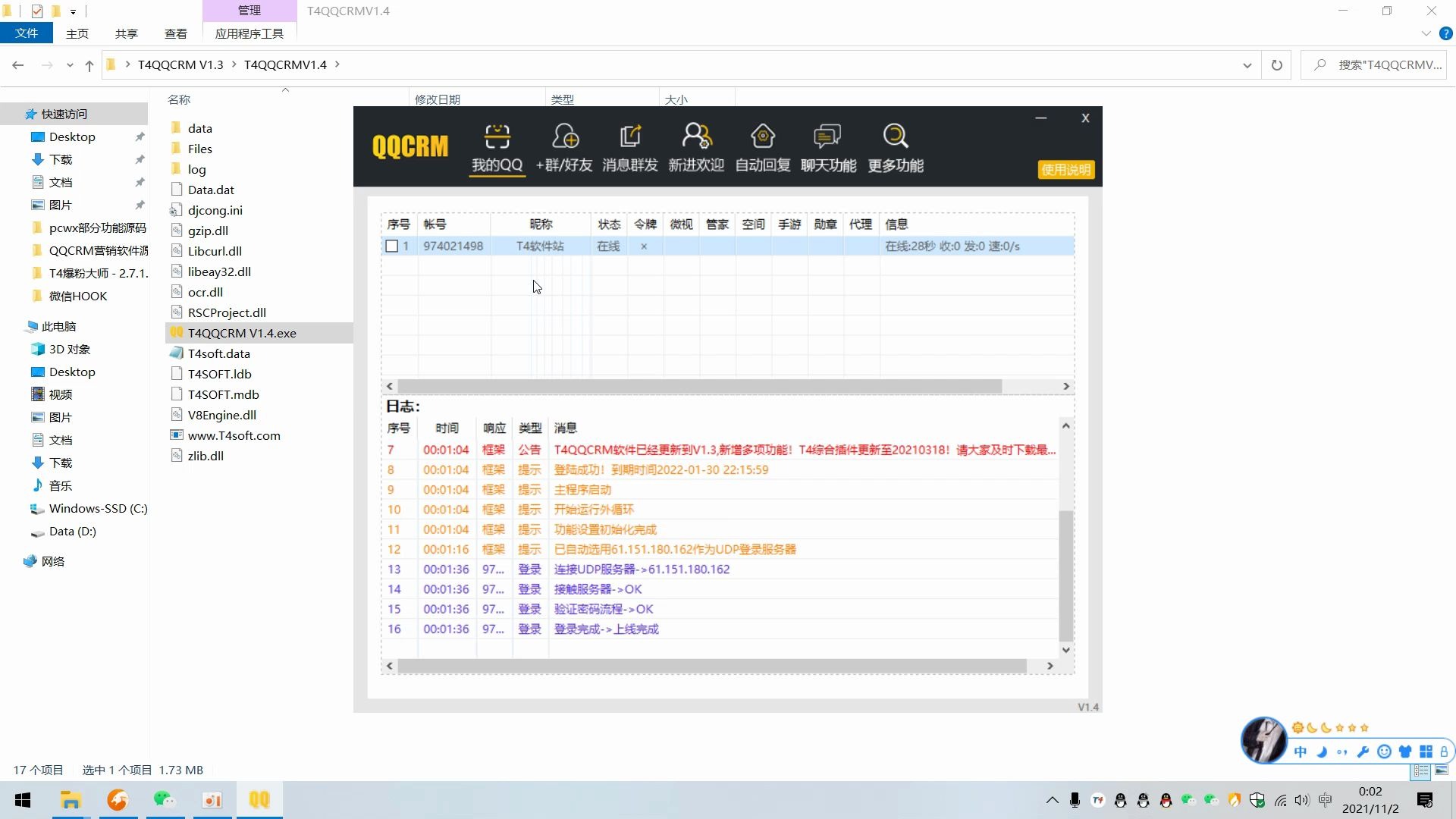Sort files by 修改日期 column
The width and height of the screenshot is (1456, 819).
coord(438,99)
